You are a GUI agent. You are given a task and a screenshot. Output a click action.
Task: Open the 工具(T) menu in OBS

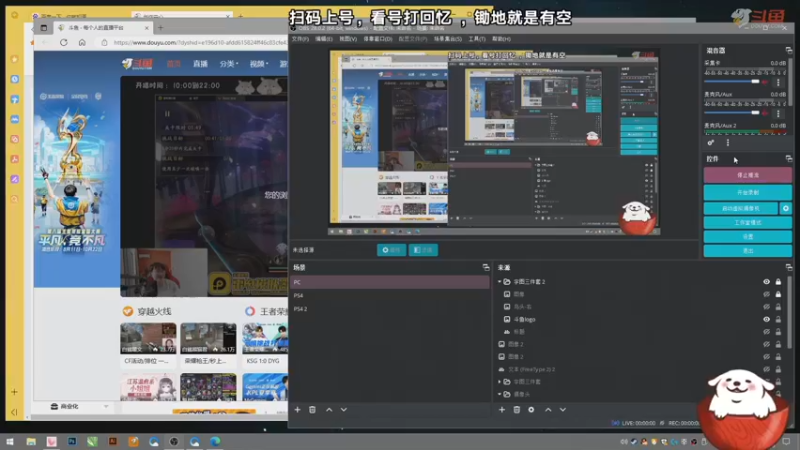(x=477, y=39)
